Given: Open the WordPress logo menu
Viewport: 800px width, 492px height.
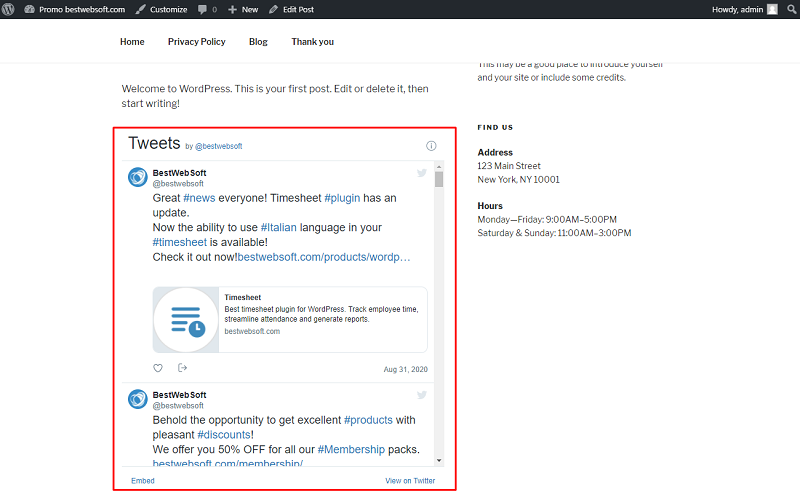Looking at the screenshot, I should [x=8, y=9].
